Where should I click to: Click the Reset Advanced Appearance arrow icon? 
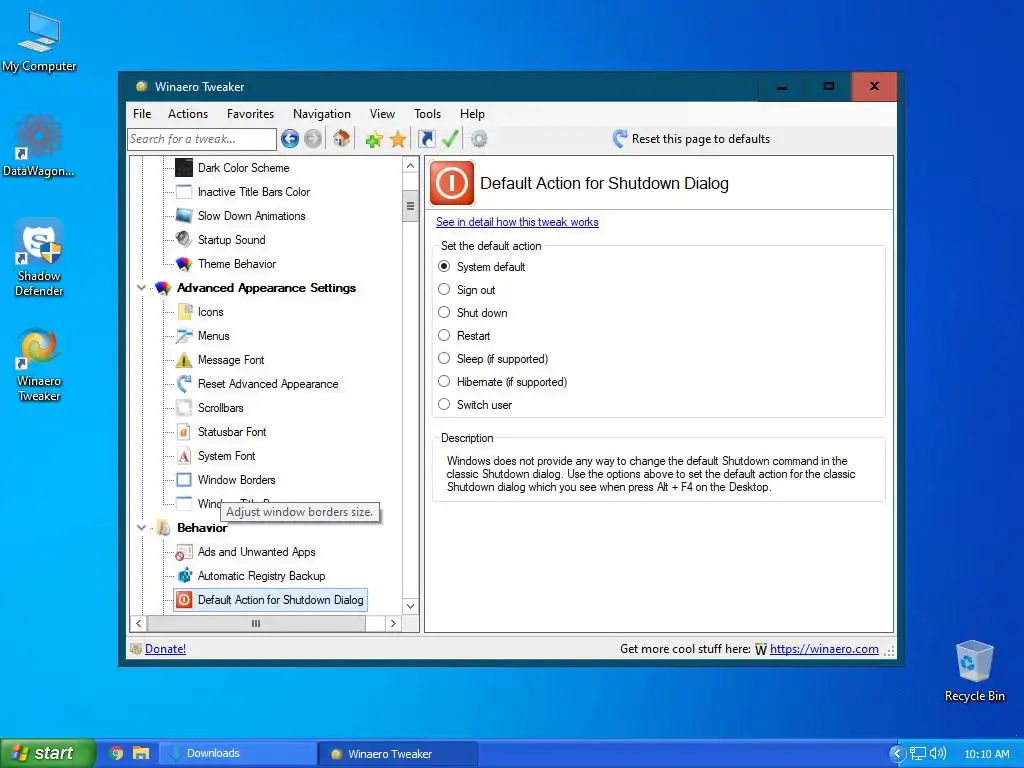click(x=184, y=384)
